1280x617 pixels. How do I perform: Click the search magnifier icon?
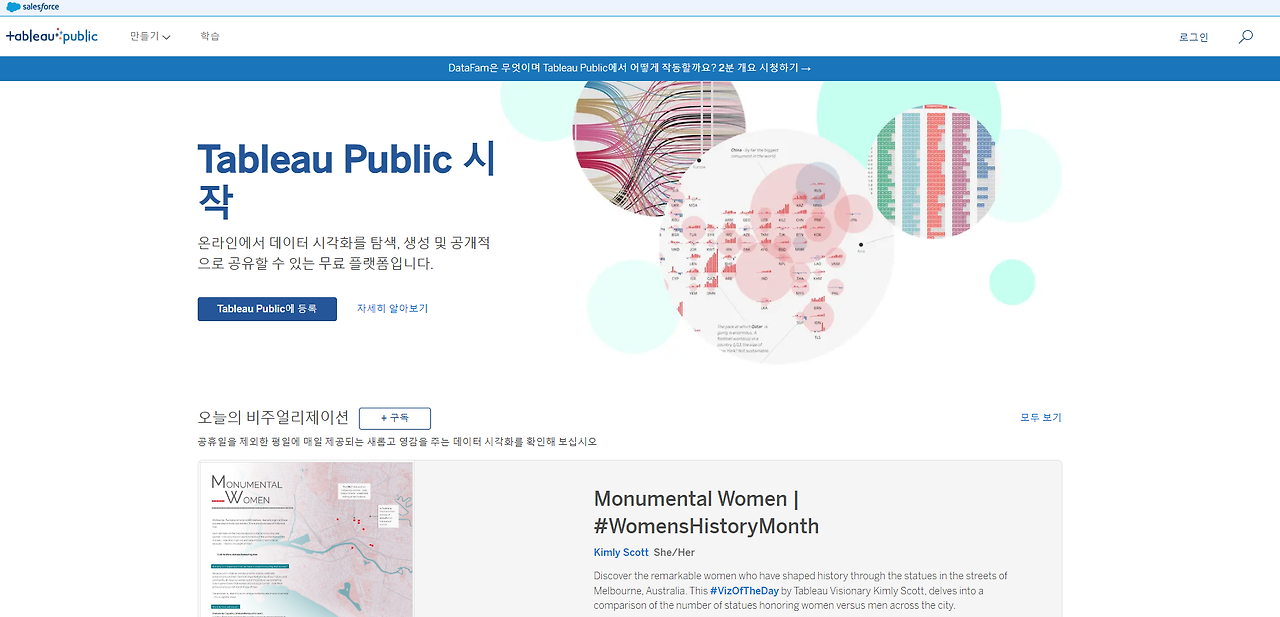(1246, 37)
